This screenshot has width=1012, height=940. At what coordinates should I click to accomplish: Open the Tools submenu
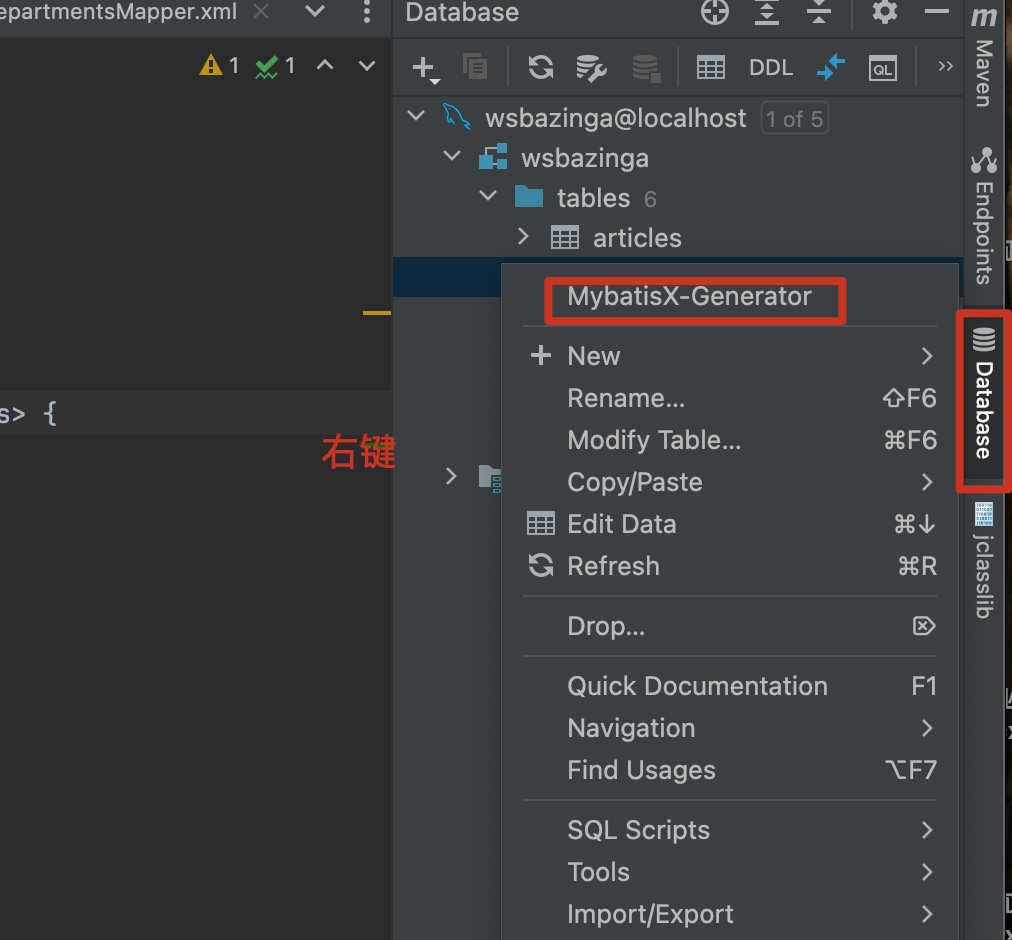pos(730,872)
